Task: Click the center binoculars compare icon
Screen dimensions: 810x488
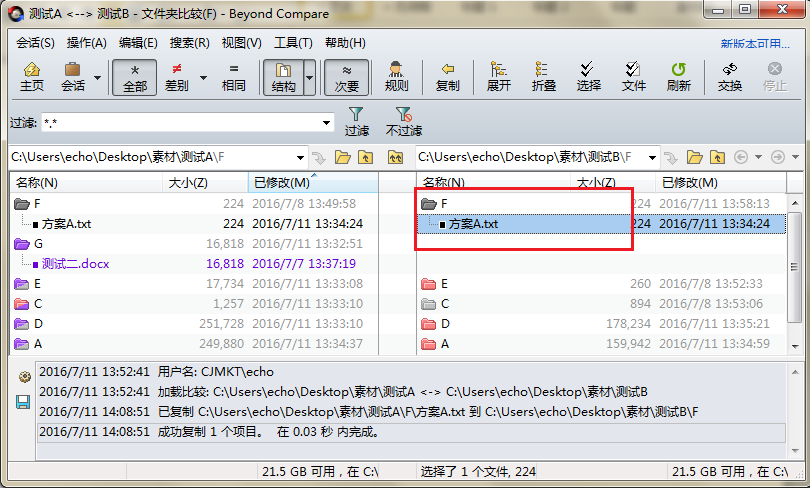Action: coord(396,158)
